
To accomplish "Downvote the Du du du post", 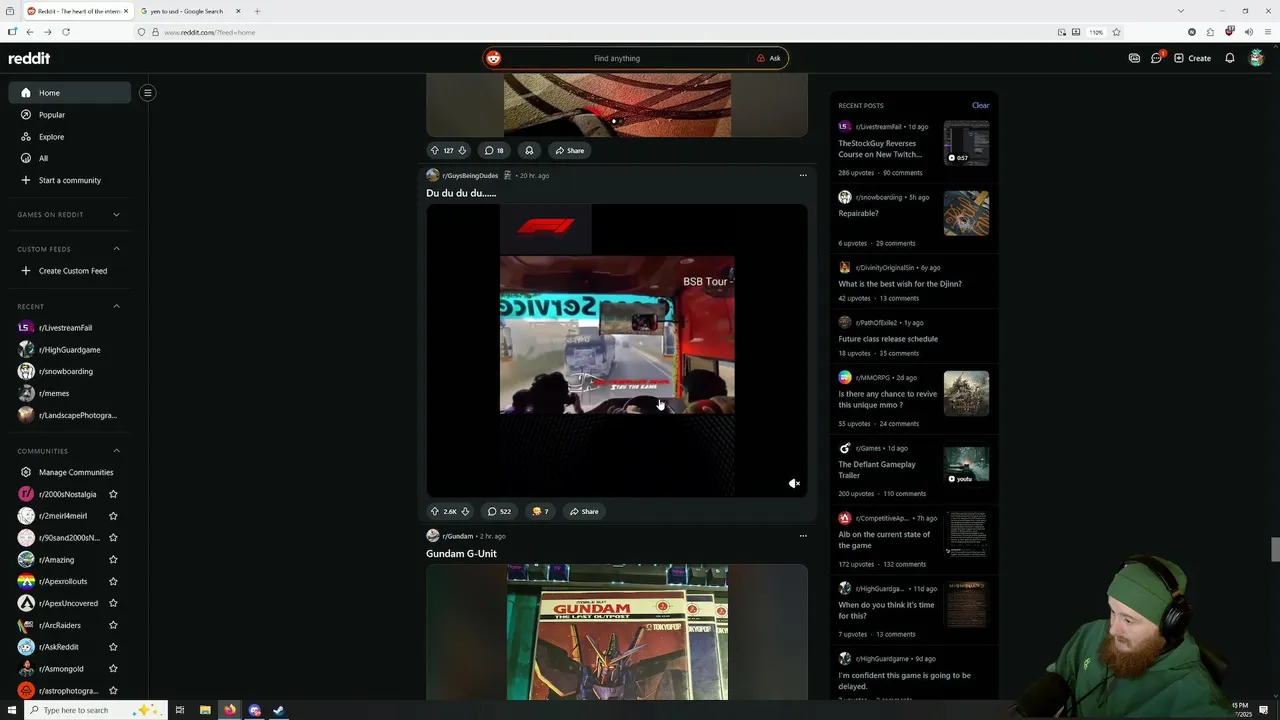I will (x=465, y=511).
